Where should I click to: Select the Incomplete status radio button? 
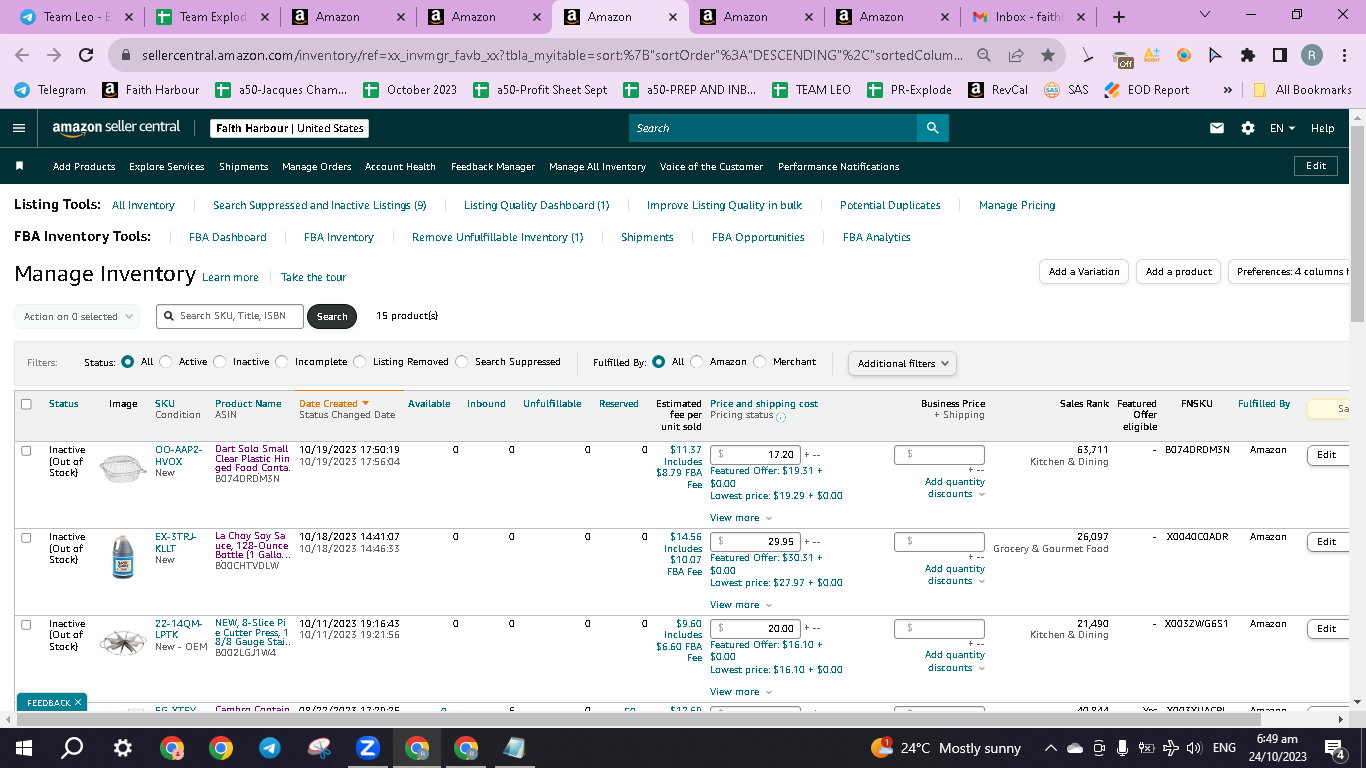[x=282, y=362]
